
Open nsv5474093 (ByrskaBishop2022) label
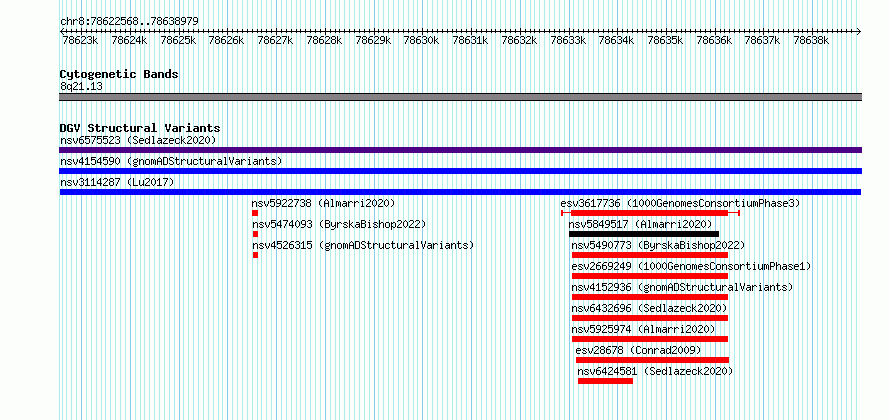click(339, 224)
